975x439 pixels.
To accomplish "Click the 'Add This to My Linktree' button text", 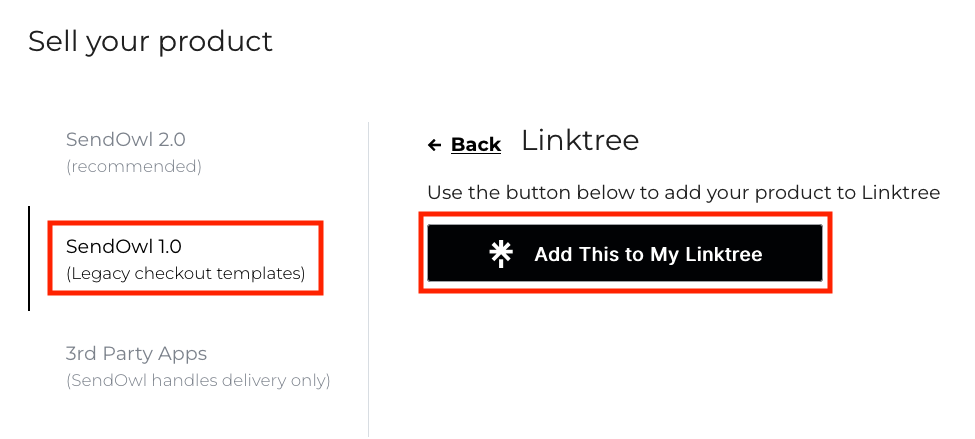I will coord(648,254).
